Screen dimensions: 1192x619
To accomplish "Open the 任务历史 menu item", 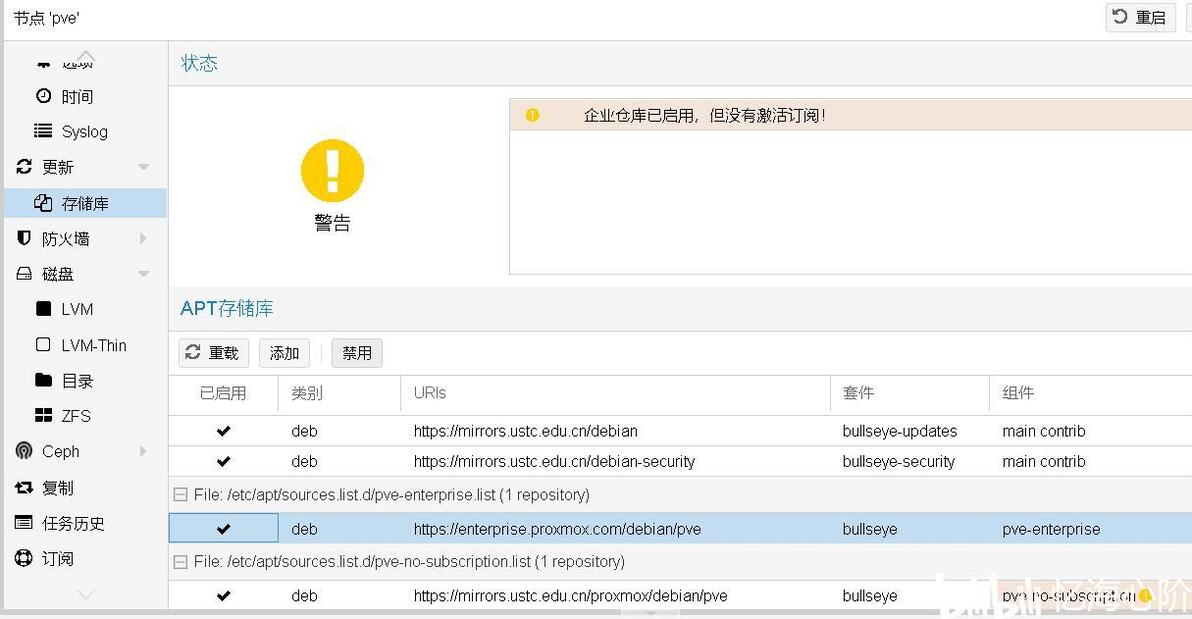I will (85, 523).
